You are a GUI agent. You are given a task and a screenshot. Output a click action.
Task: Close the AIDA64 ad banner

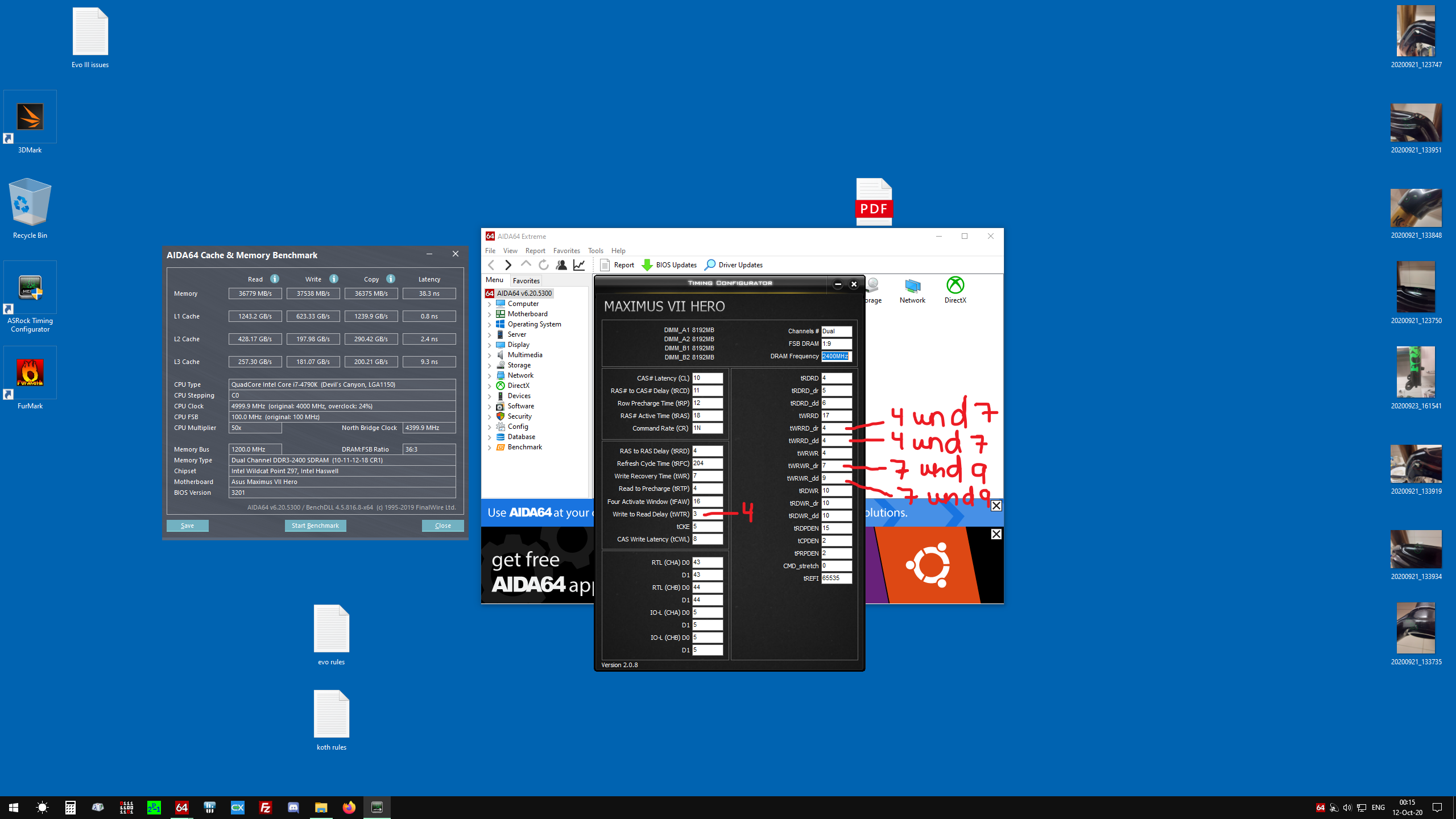pyautogui.click(x=996, y=506)
